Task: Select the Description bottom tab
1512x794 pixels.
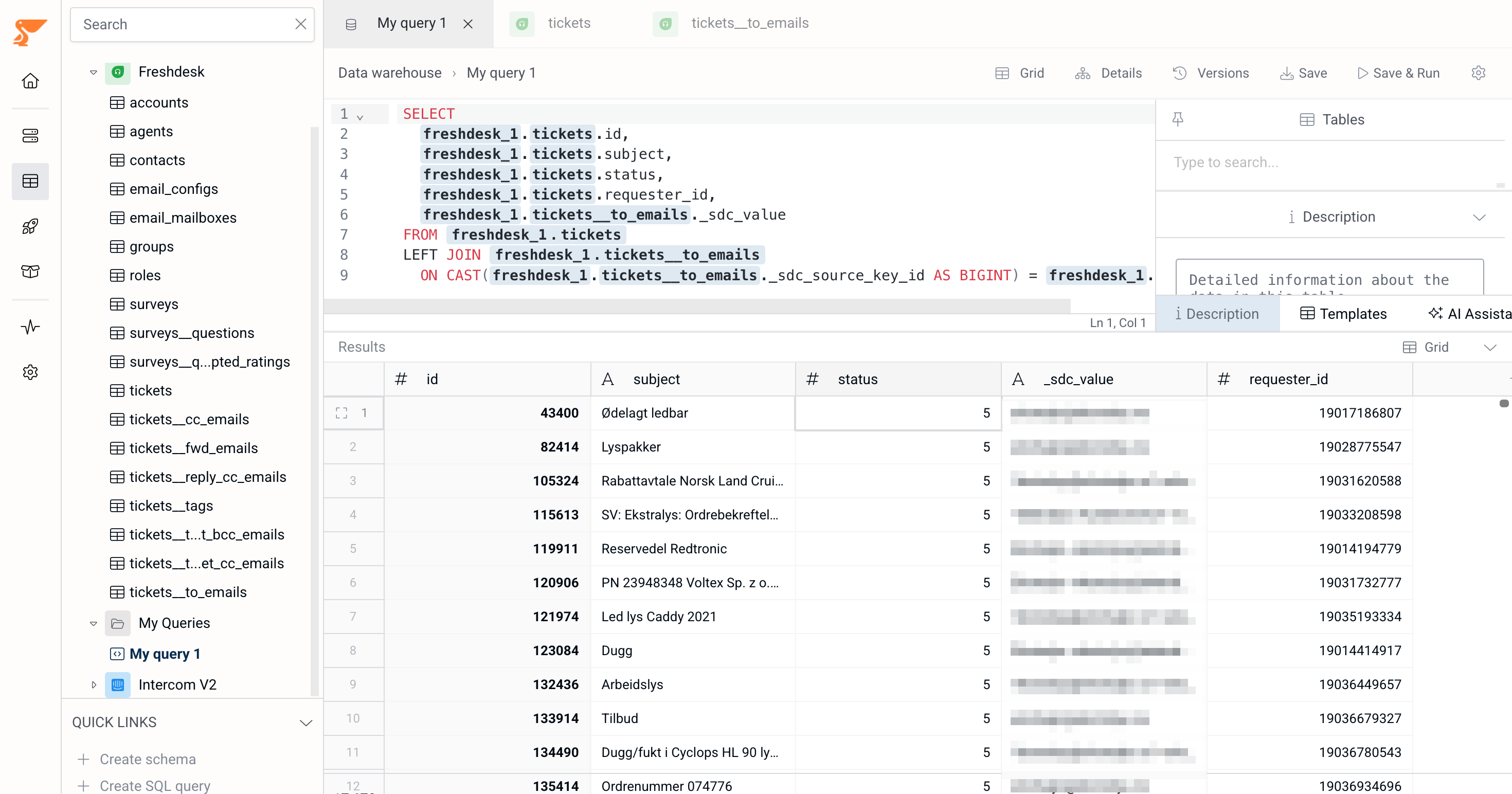Action: [1217, 314]
